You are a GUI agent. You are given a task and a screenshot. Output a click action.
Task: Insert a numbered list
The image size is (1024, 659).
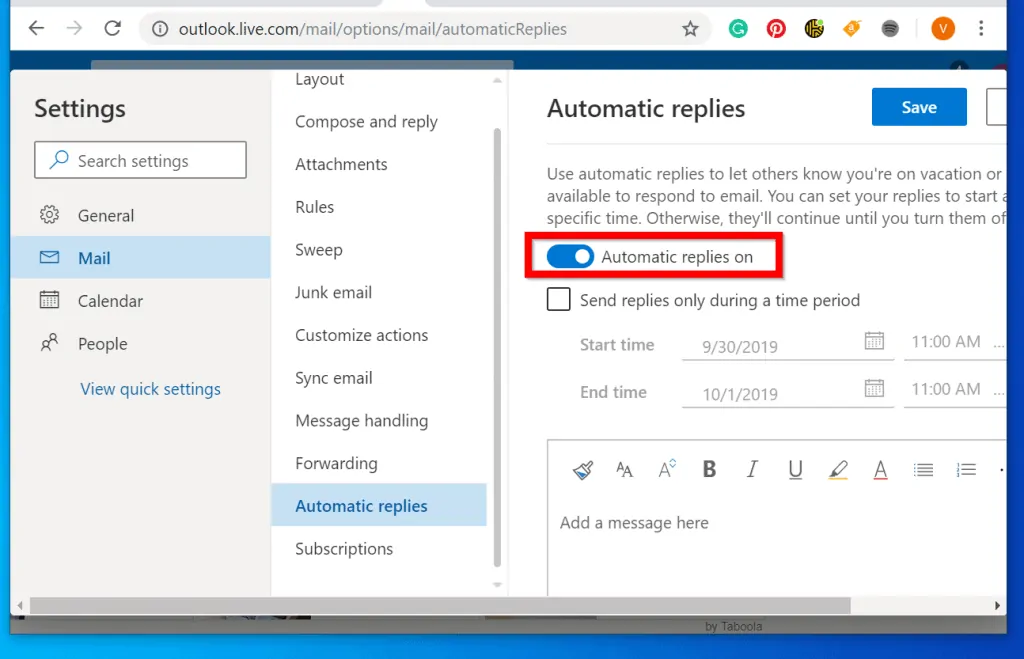tap(966, 470)
